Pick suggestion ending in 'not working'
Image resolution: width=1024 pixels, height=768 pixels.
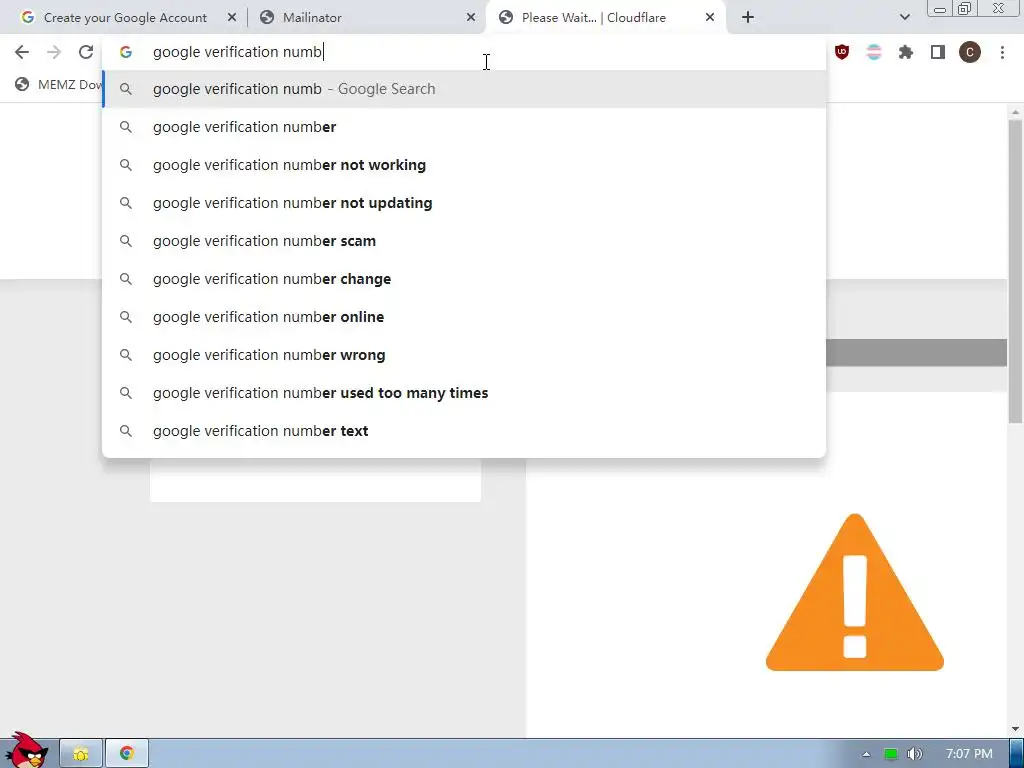(464, 165)
